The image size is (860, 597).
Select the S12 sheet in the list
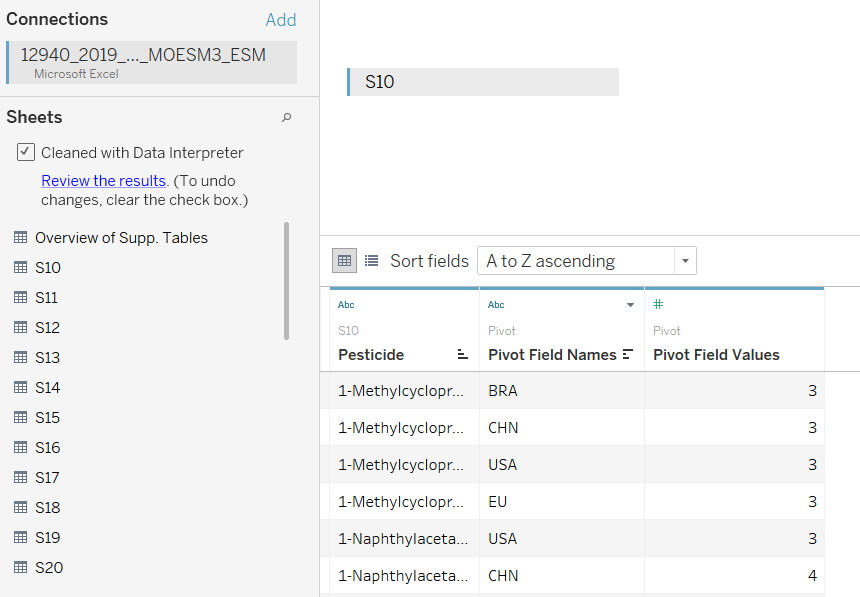point(47,328)
